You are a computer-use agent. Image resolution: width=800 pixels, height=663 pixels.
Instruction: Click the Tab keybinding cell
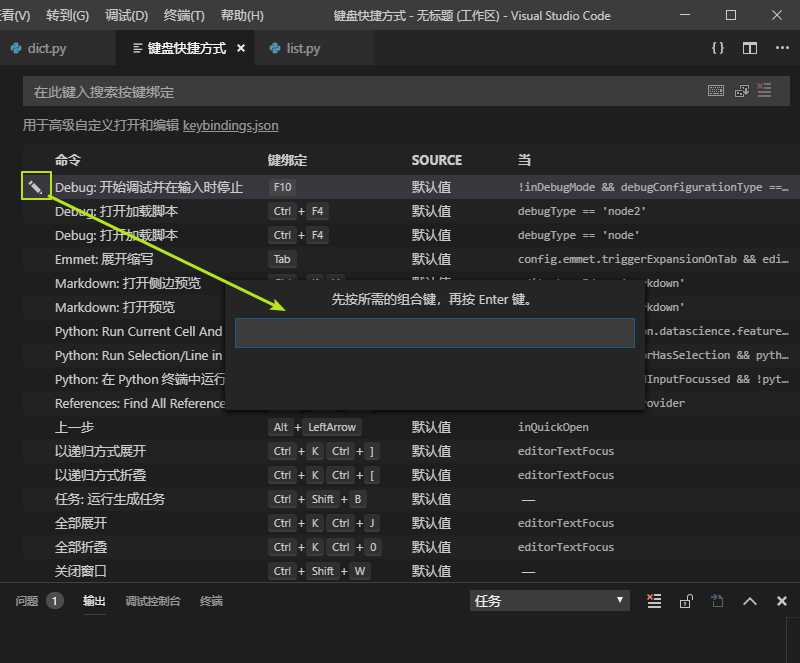(282, 259)
